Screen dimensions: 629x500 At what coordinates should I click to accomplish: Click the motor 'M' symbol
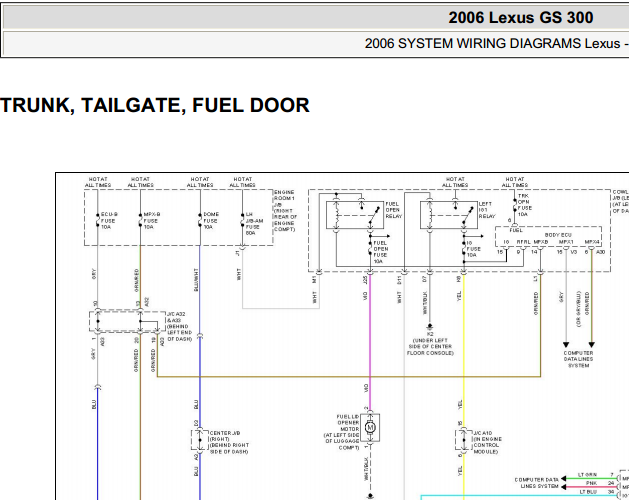(370, 428)
